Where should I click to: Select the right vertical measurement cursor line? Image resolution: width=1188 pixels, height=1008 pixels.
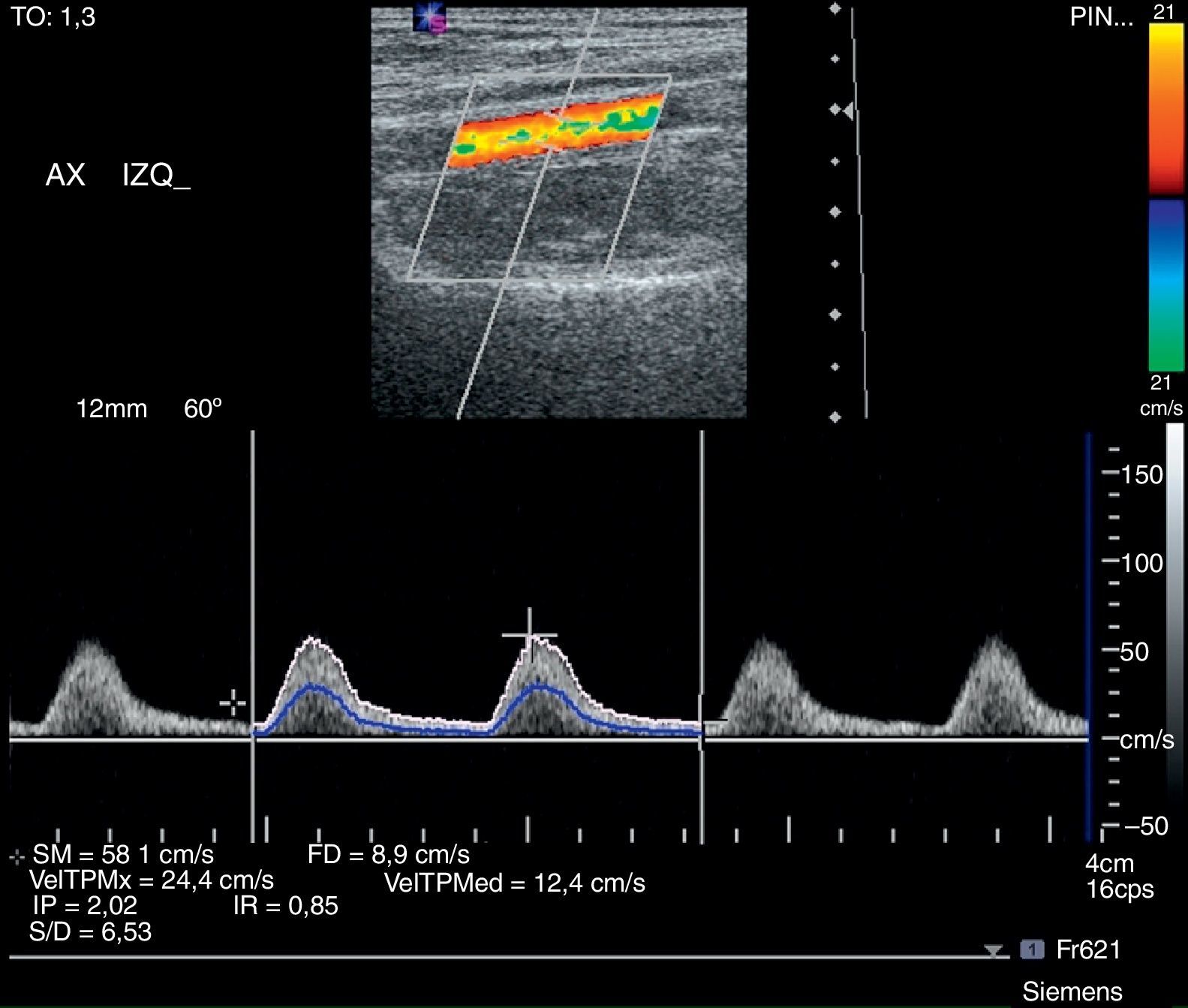702,600
